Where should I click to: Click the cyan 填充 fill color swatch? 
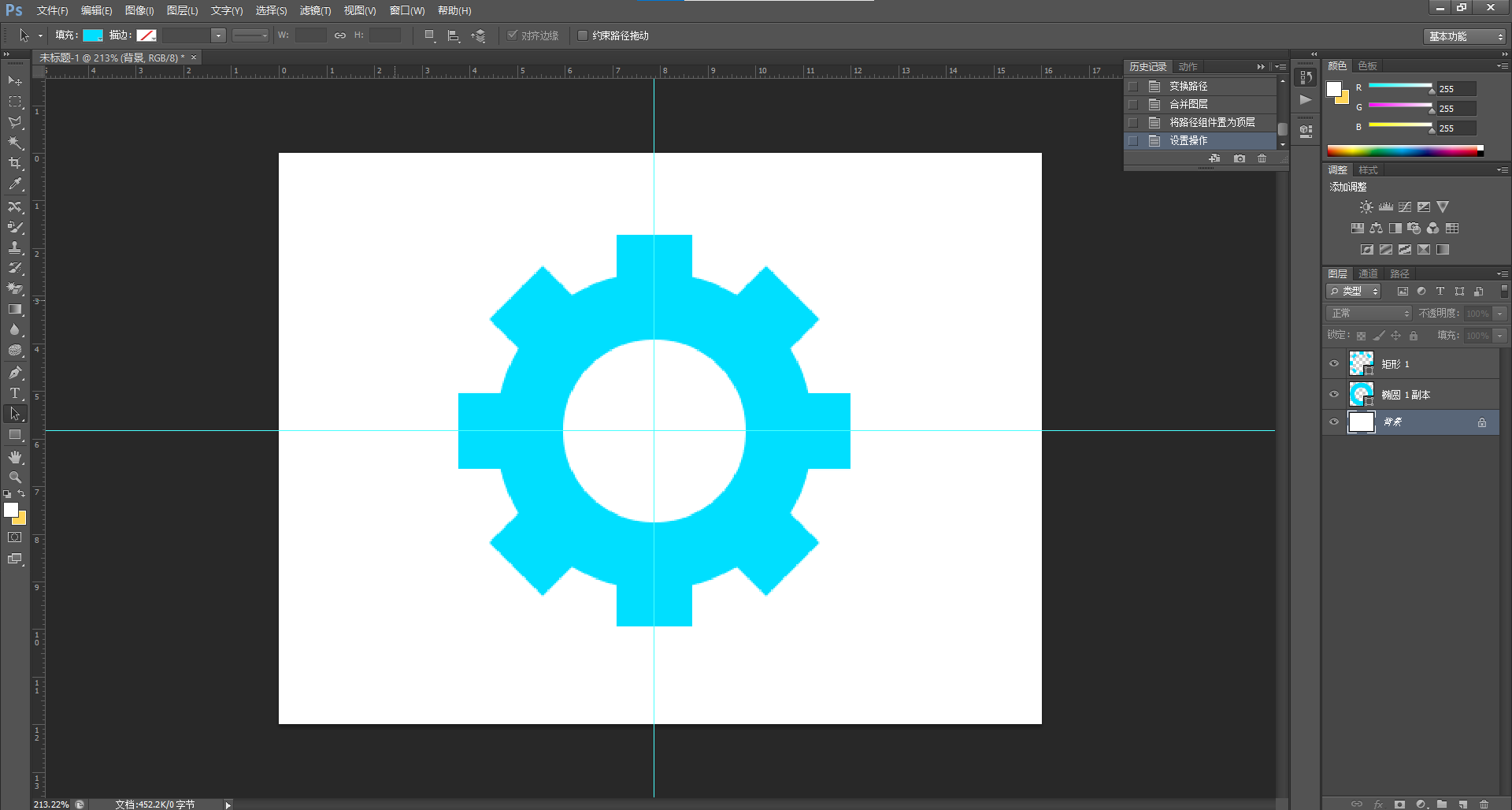93,35
